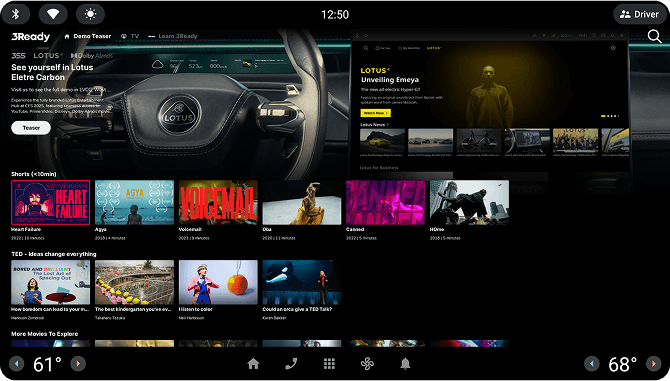Click 'Could an orca give a TED Talk?'
This screenshot has width=670, height=381.
(x=297, y=309)
